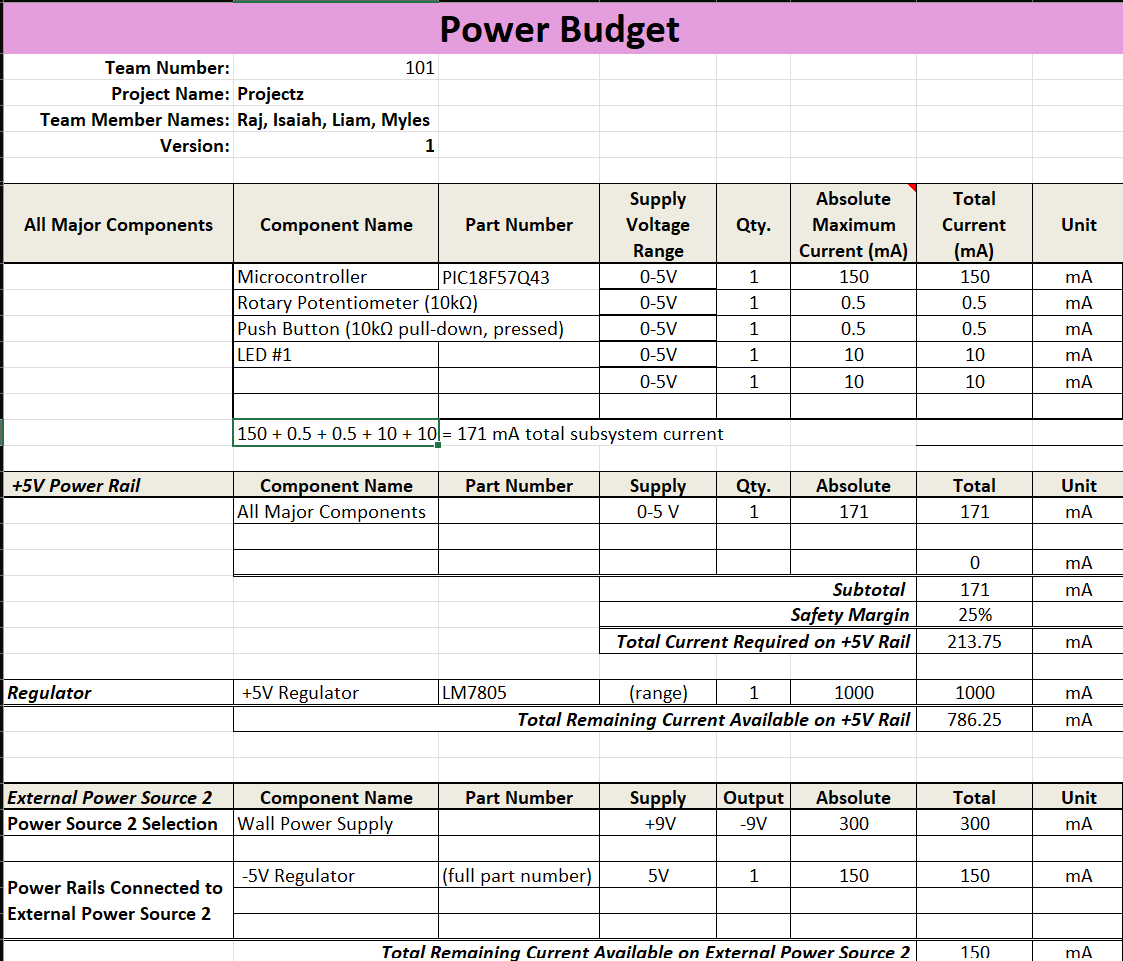Click the Projectz project name cell
The height and width of the screenshot is (961, 1123).
point(271,94)
